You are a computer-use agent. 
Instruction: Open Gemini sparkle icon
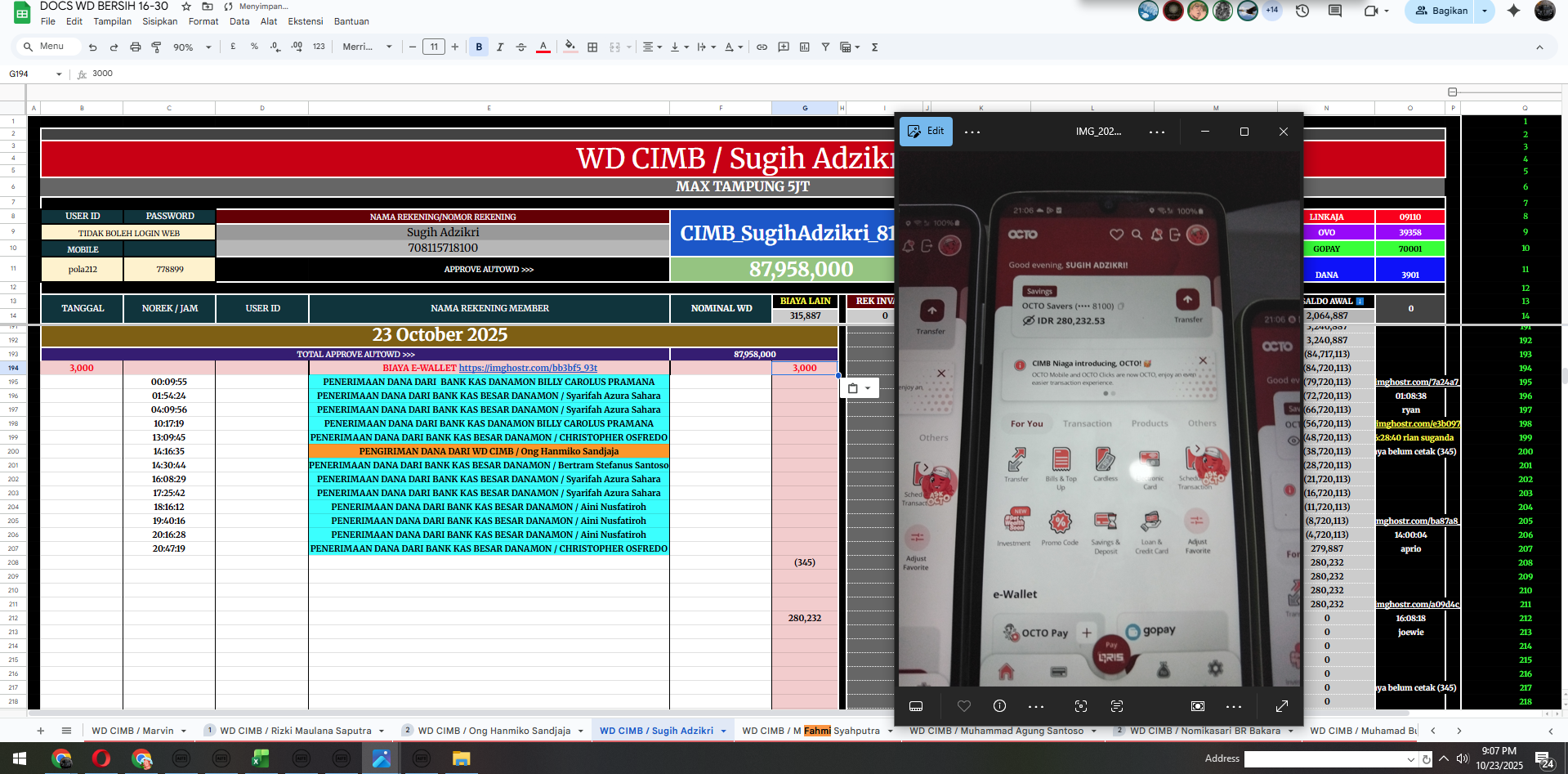pos(1513,11)
